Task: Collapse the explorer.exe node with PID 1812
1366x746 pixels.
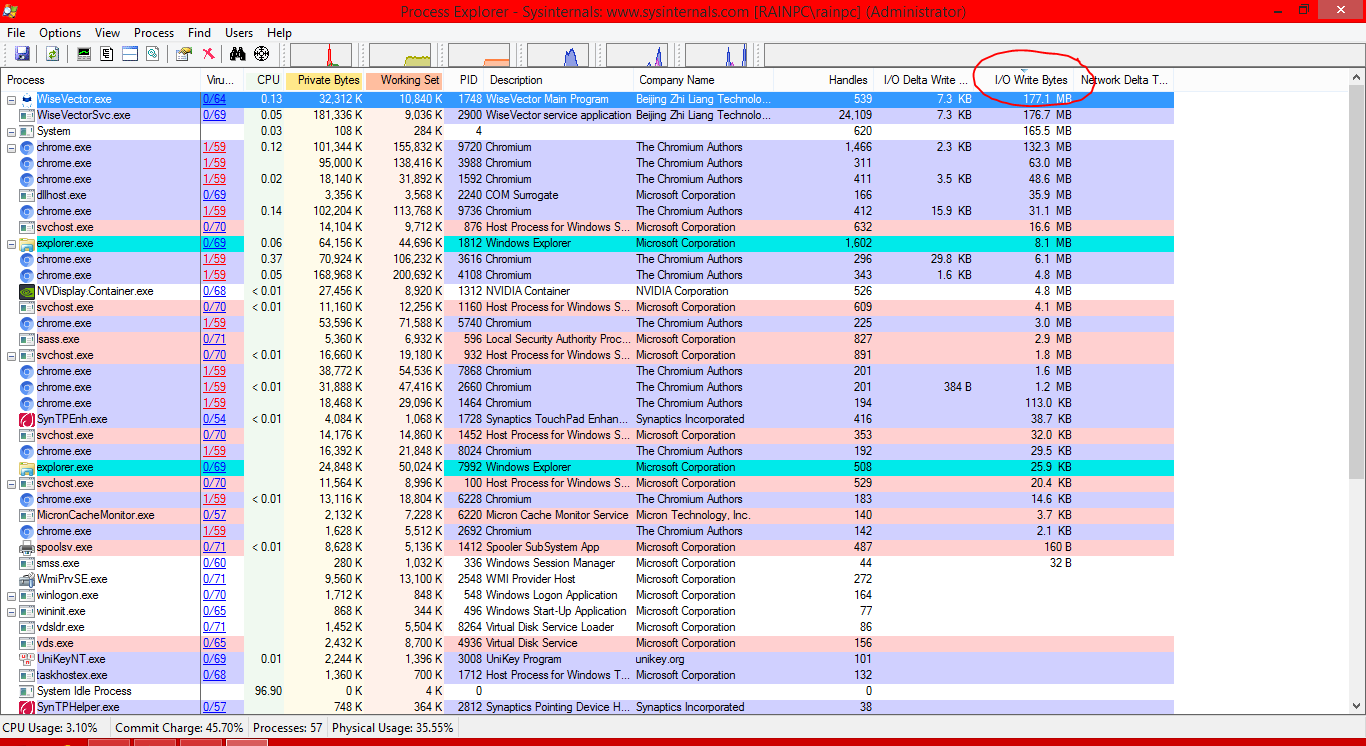Action: coord(12,243)
